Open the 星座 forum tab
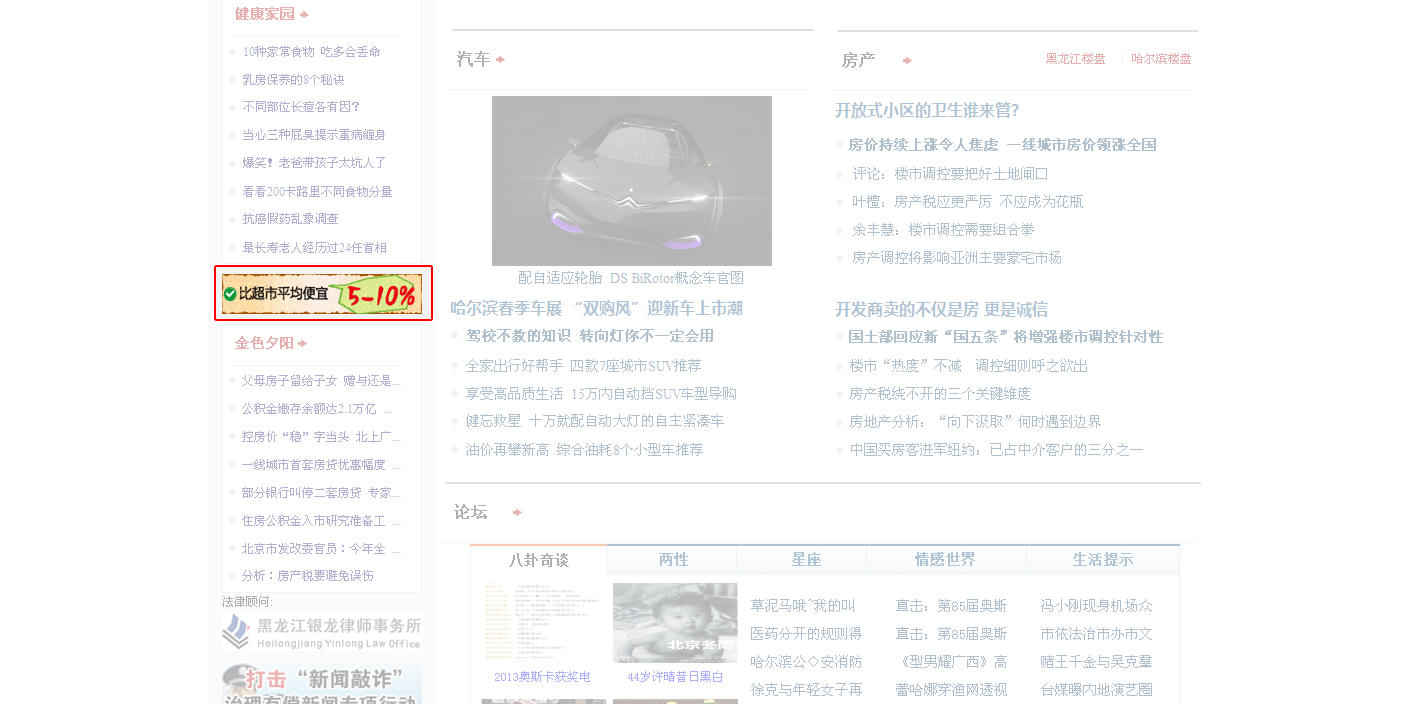 tap(806, 560)
